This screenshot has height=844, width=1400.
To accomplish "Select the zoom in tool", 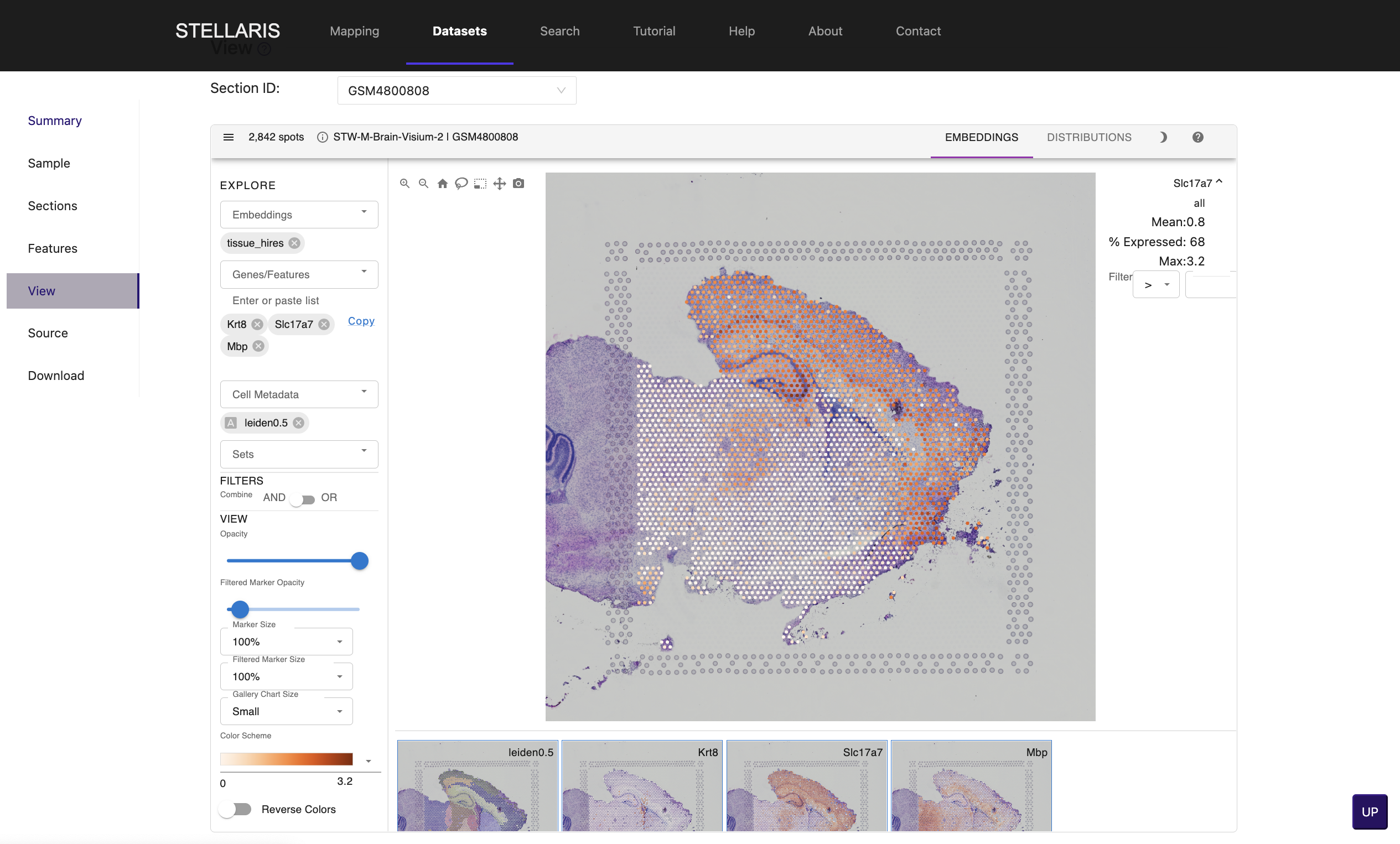I will [405, 183].
